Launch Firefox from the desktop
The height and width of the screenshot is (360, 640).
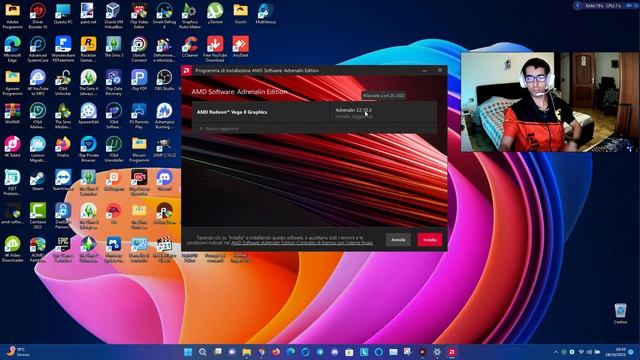click(63, 147)
